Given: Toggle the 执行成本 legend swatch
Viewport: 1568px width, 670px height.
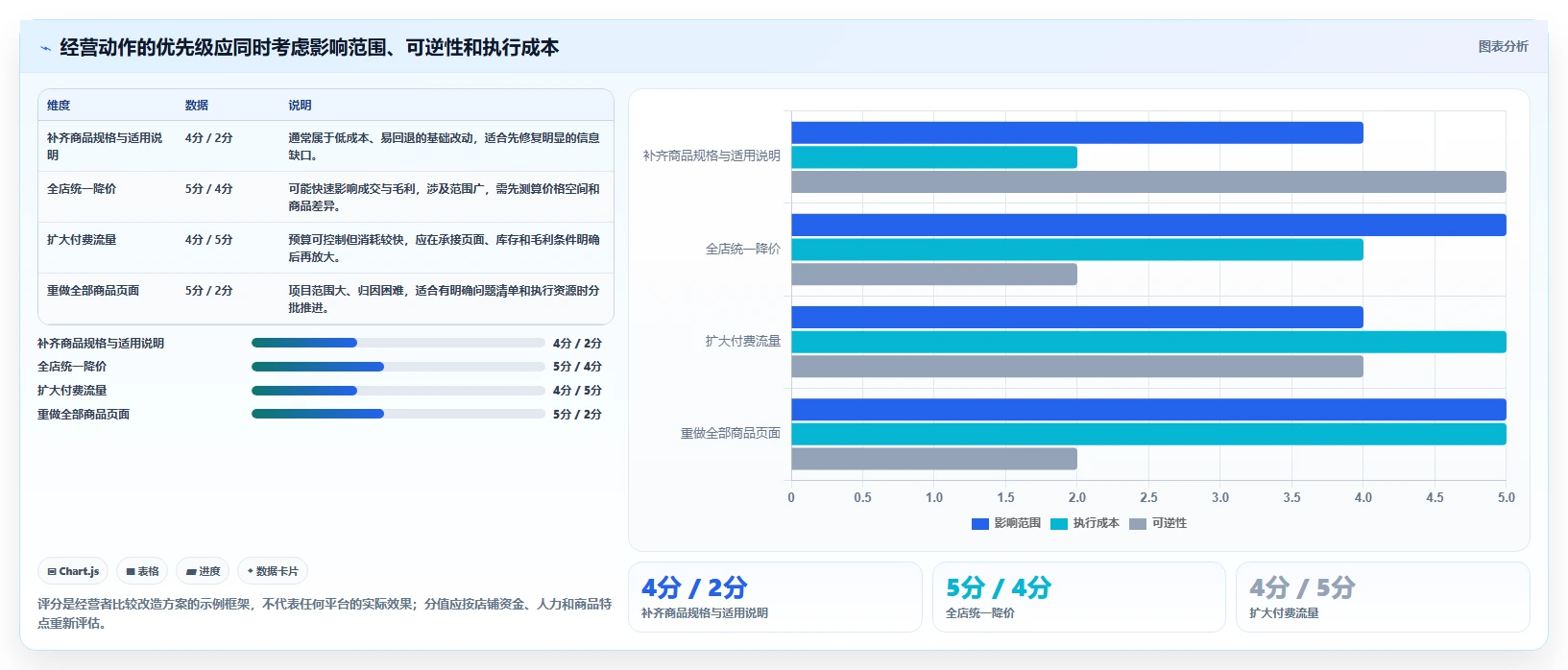Looking at the screenshot, I should pos(1058,523).
